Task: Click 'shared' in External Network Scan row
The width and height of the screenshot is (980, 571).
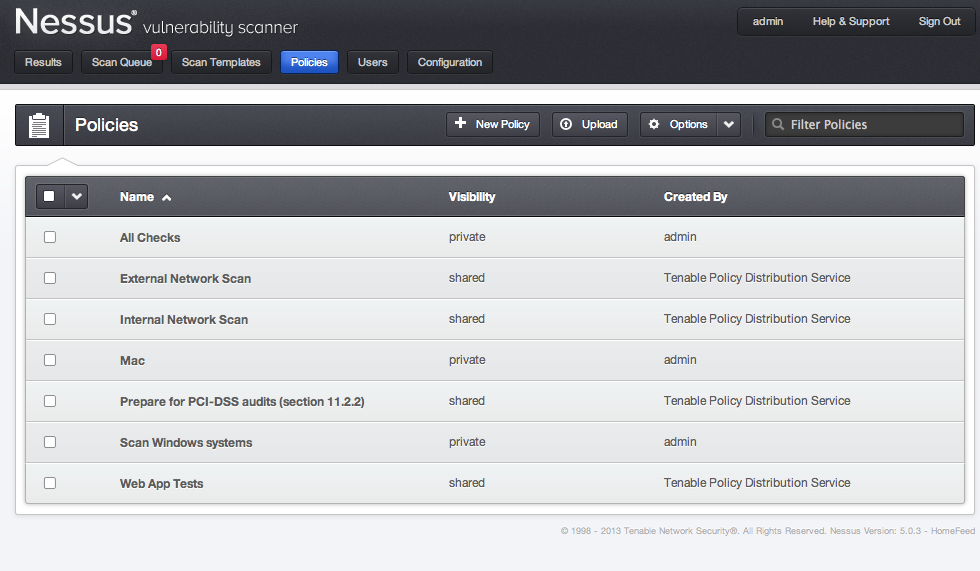Action: [467, 278]
